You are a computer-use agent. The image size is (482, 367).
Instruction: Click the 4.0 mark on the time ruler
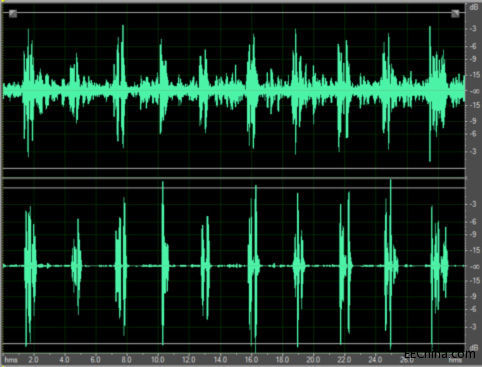[x=64, y=360]
